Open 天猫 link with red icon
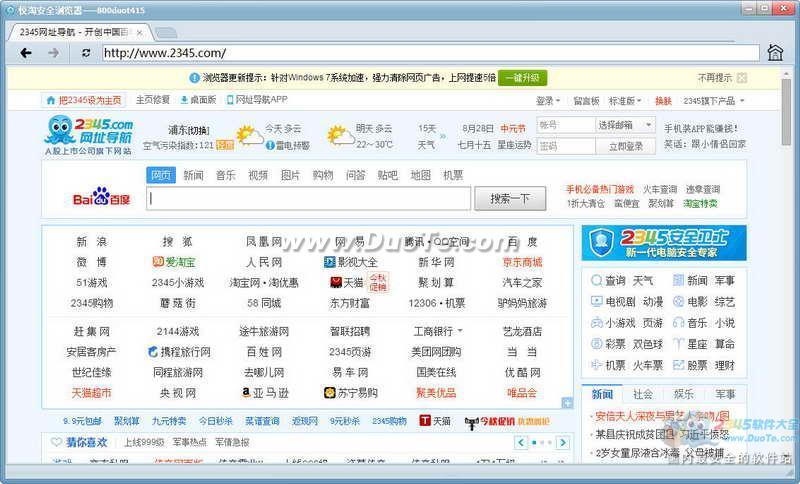This screenshot has height=484, width=800. 346,283
